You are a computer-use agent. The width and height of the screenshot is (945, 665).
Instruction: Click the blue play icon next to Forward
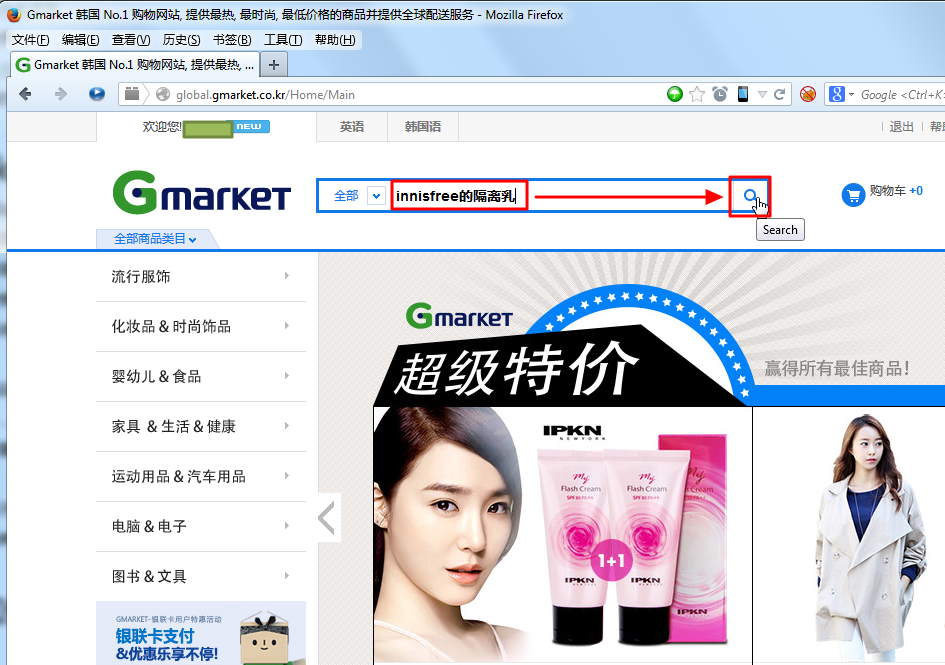click(96, 94)
